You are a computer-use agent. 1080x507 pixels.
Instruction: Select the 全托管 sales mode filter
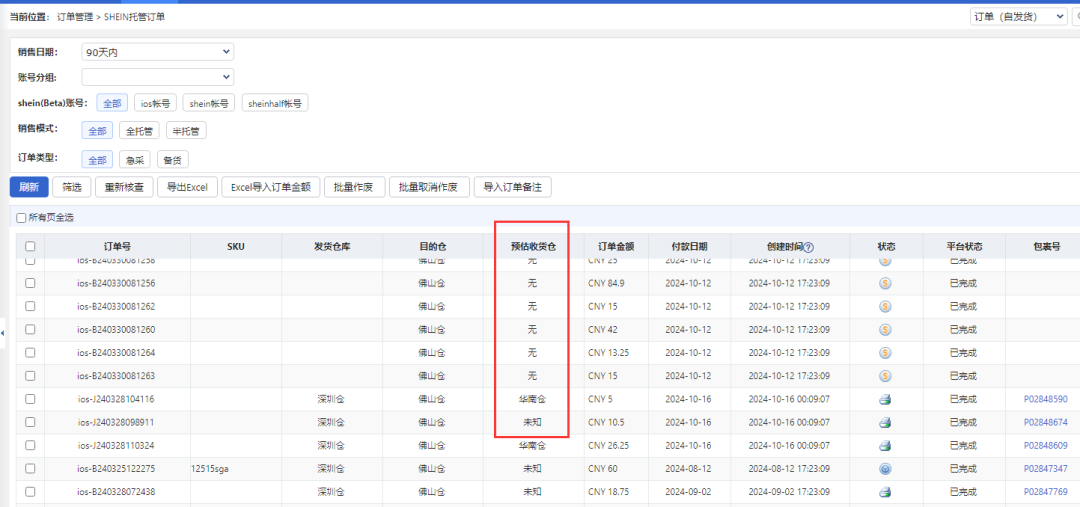(x=139, y=130)
